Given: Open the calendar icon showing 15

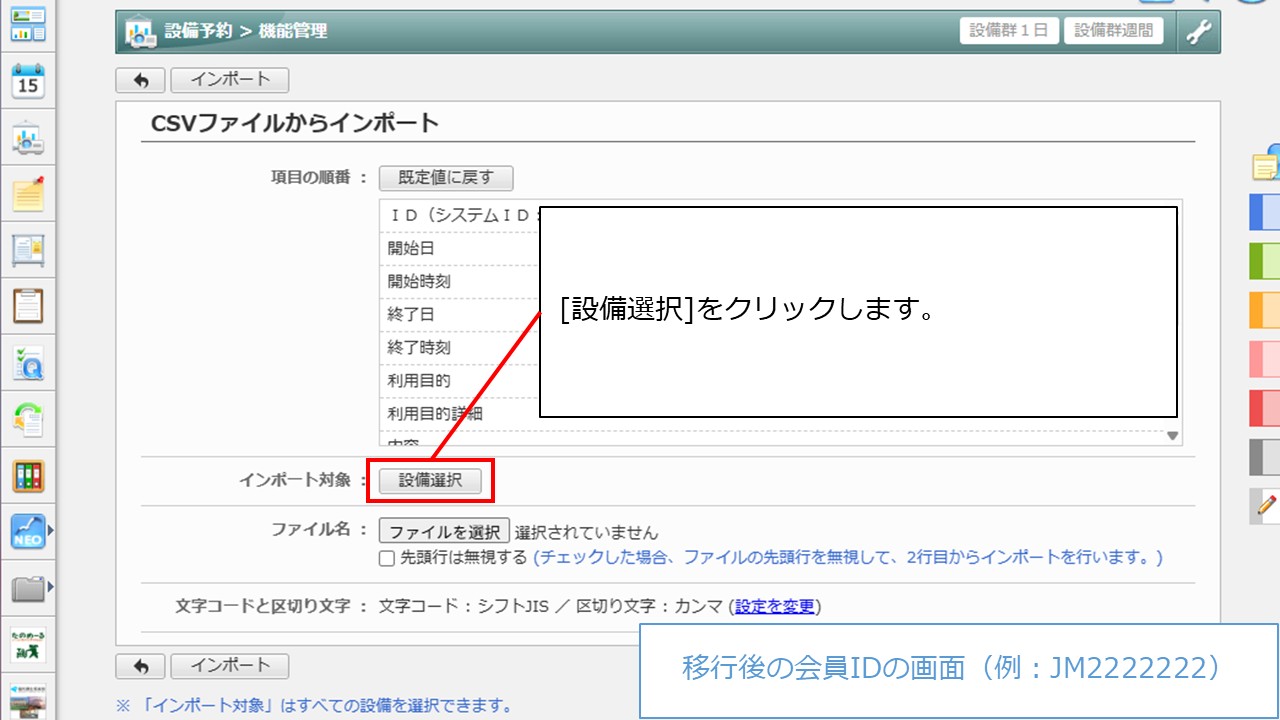Looking at the screenshot, I should tap(28, 82).
